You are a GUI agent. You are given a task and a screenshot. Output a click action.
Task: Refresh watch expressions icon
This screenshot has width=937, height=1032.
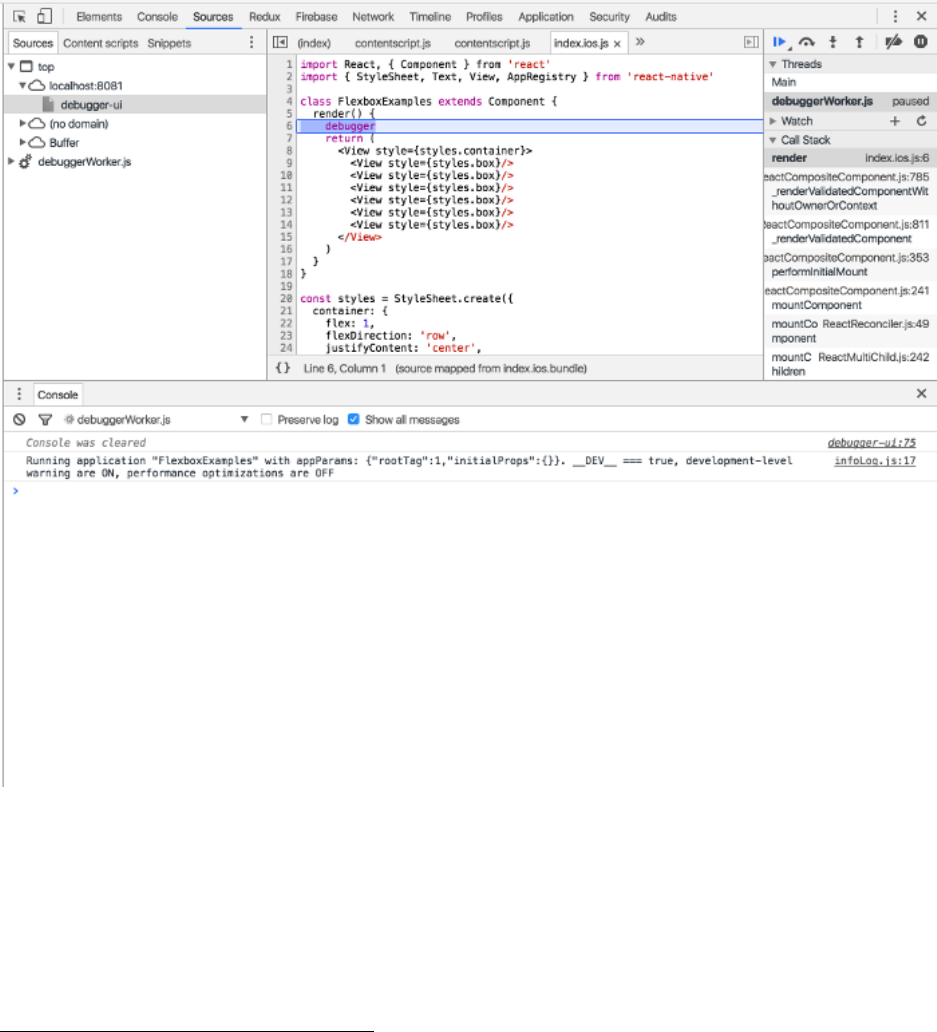coord(921,121)
